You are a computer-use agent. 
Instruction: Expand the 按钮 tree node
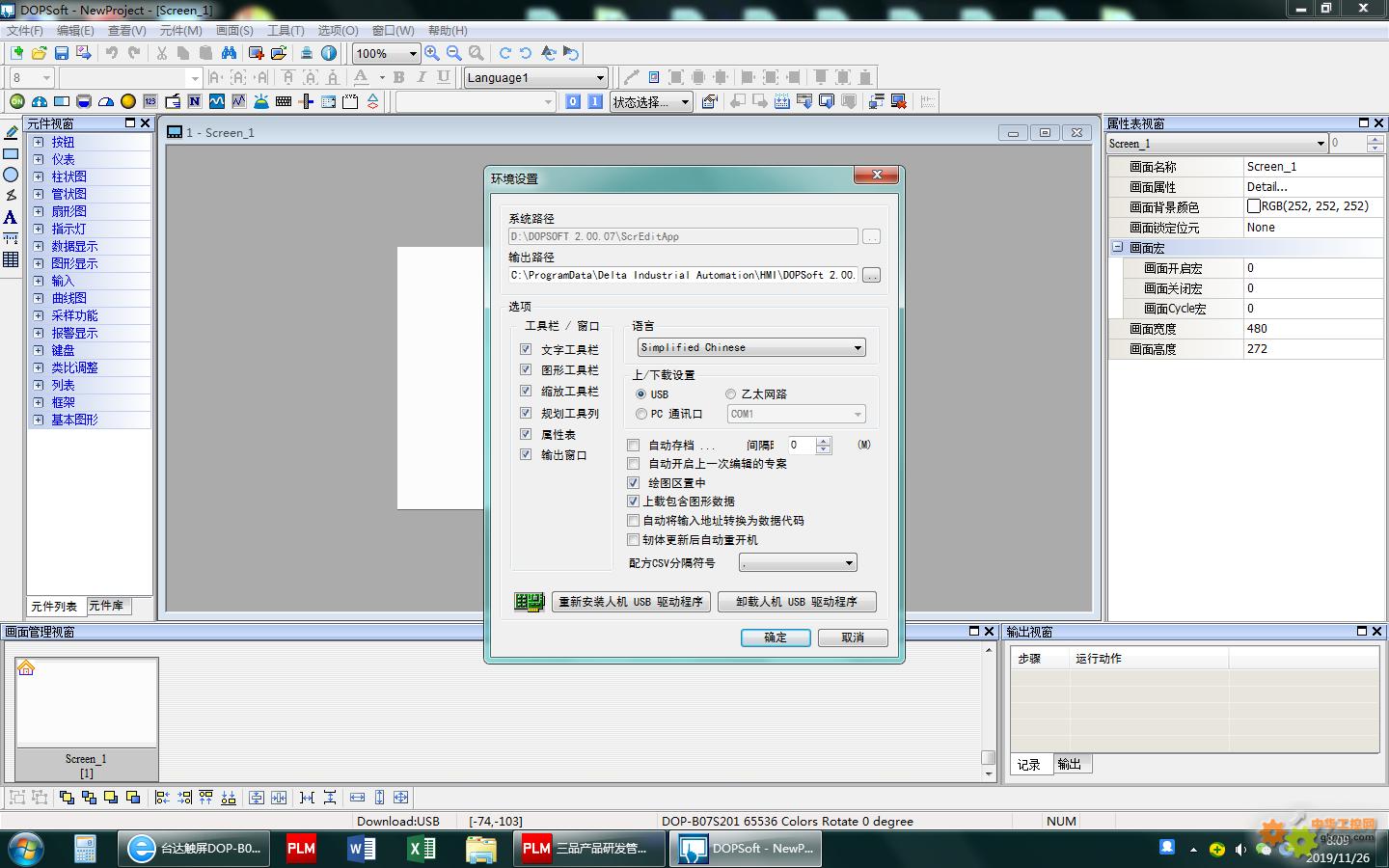pos(39,142)
